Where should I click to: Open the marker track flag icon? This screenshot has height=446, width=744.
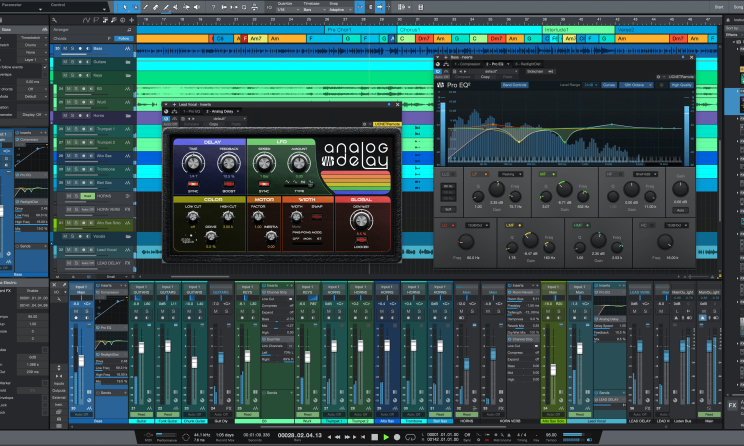coord(96,20)
